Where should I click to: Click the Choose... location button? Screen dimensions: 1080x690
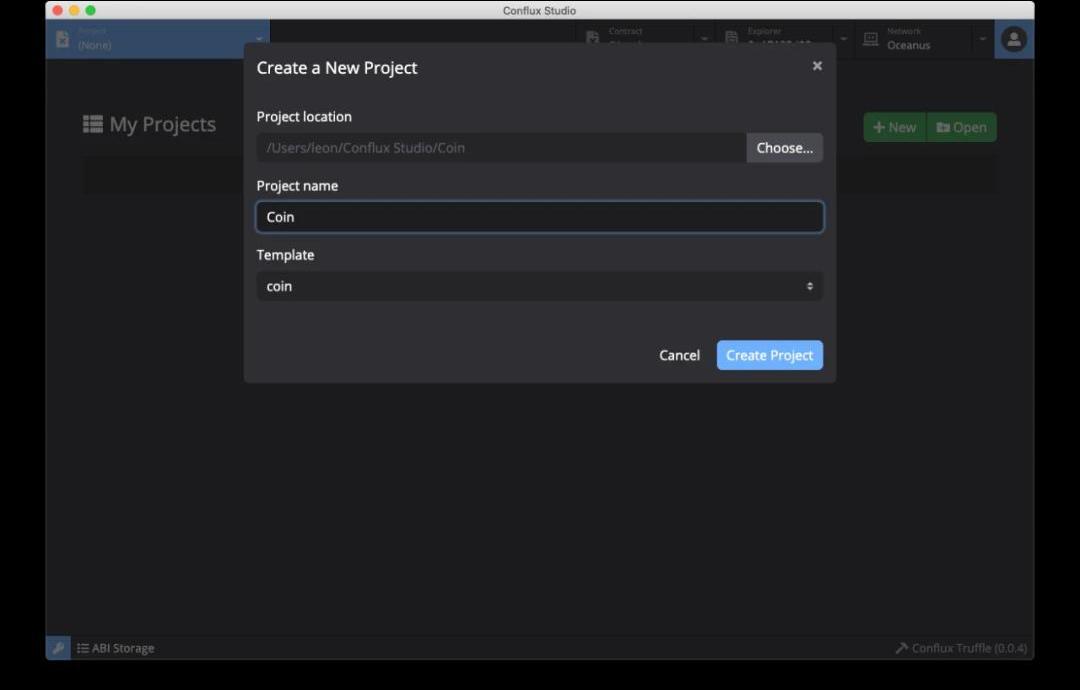tap(785, 148)
